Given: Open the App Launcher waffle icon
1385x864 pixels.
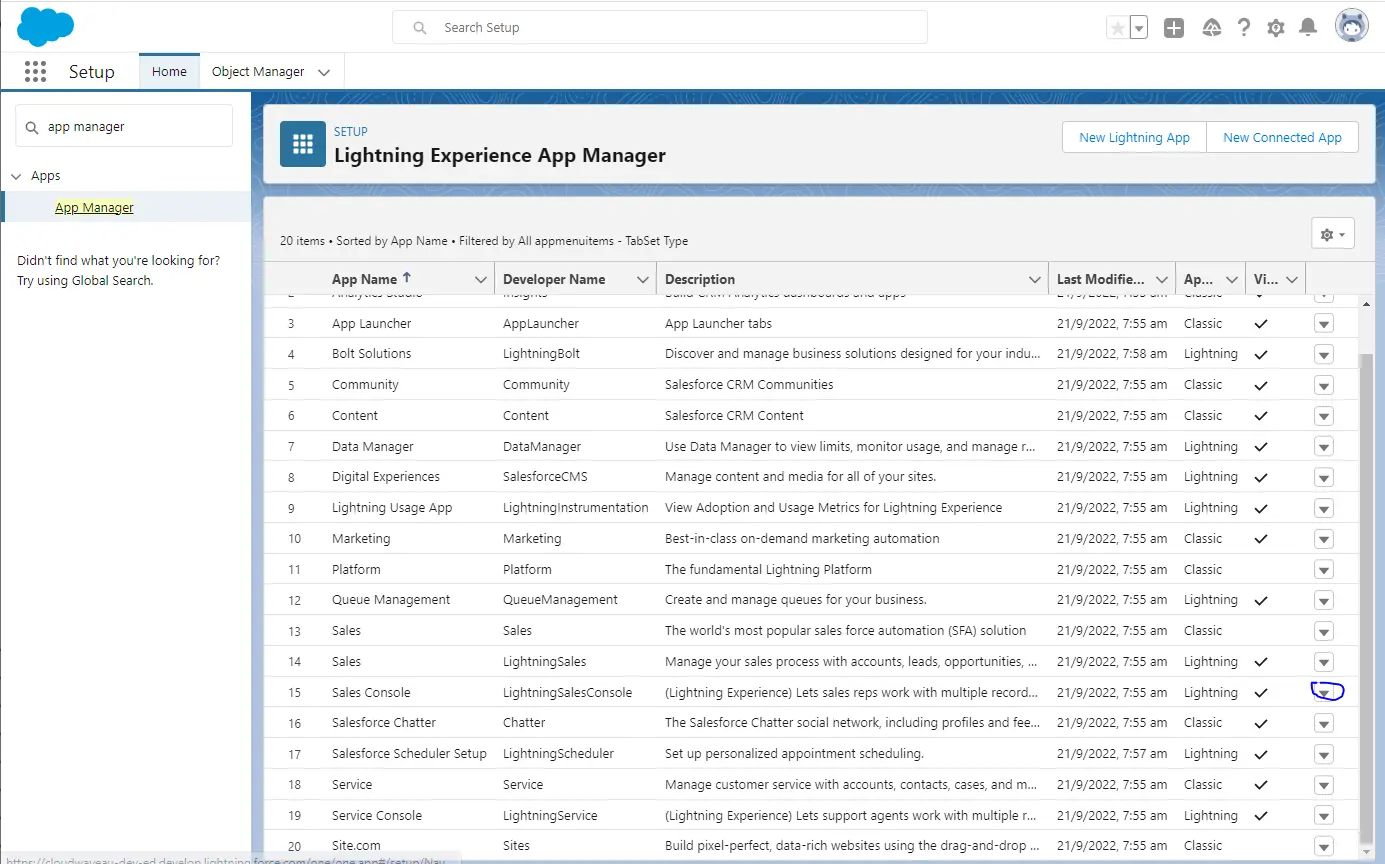Looking at the screenshot, I should 35,72.
